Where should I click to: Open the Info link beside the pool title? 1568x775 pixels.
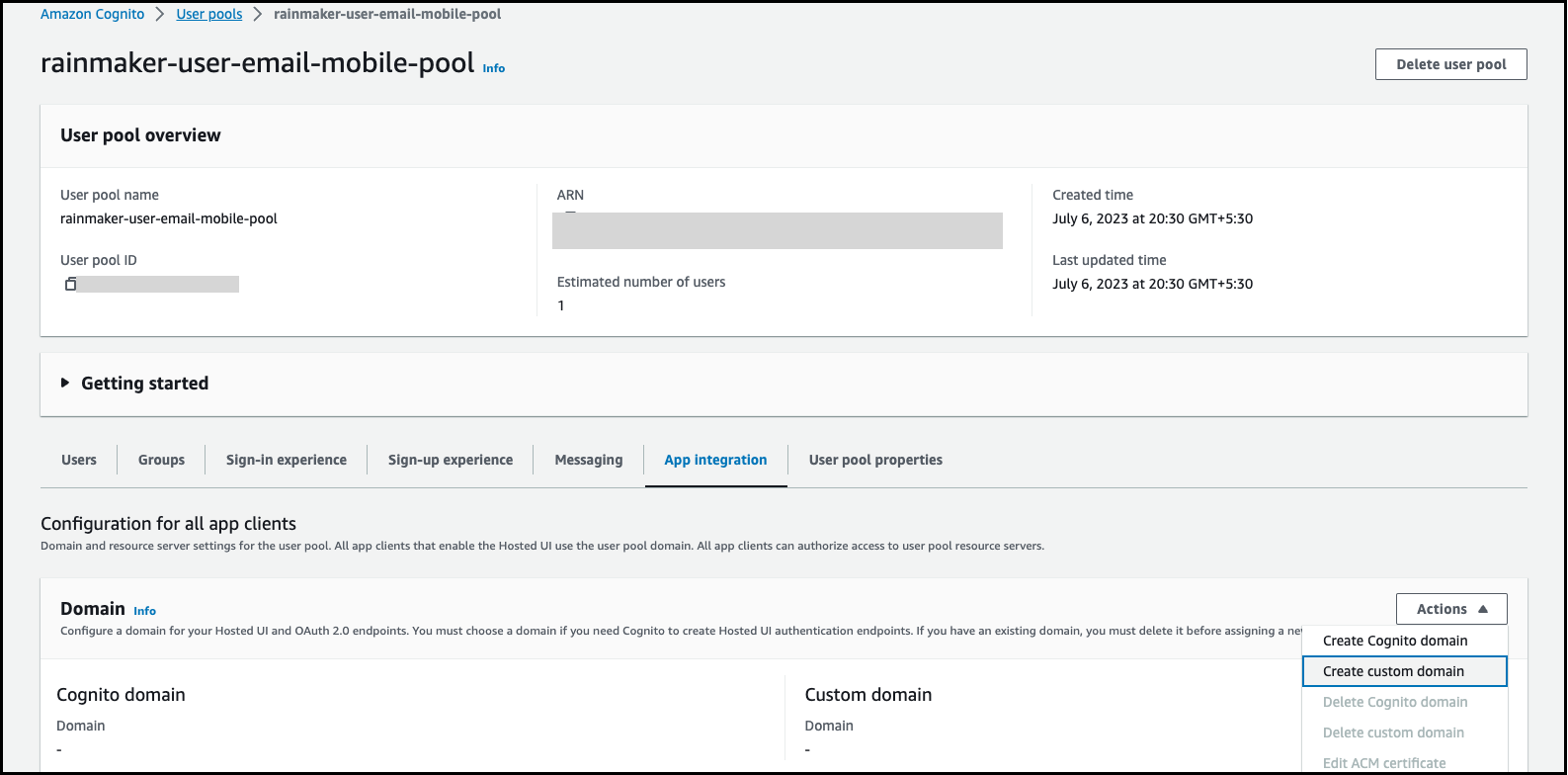click(494, 68)
